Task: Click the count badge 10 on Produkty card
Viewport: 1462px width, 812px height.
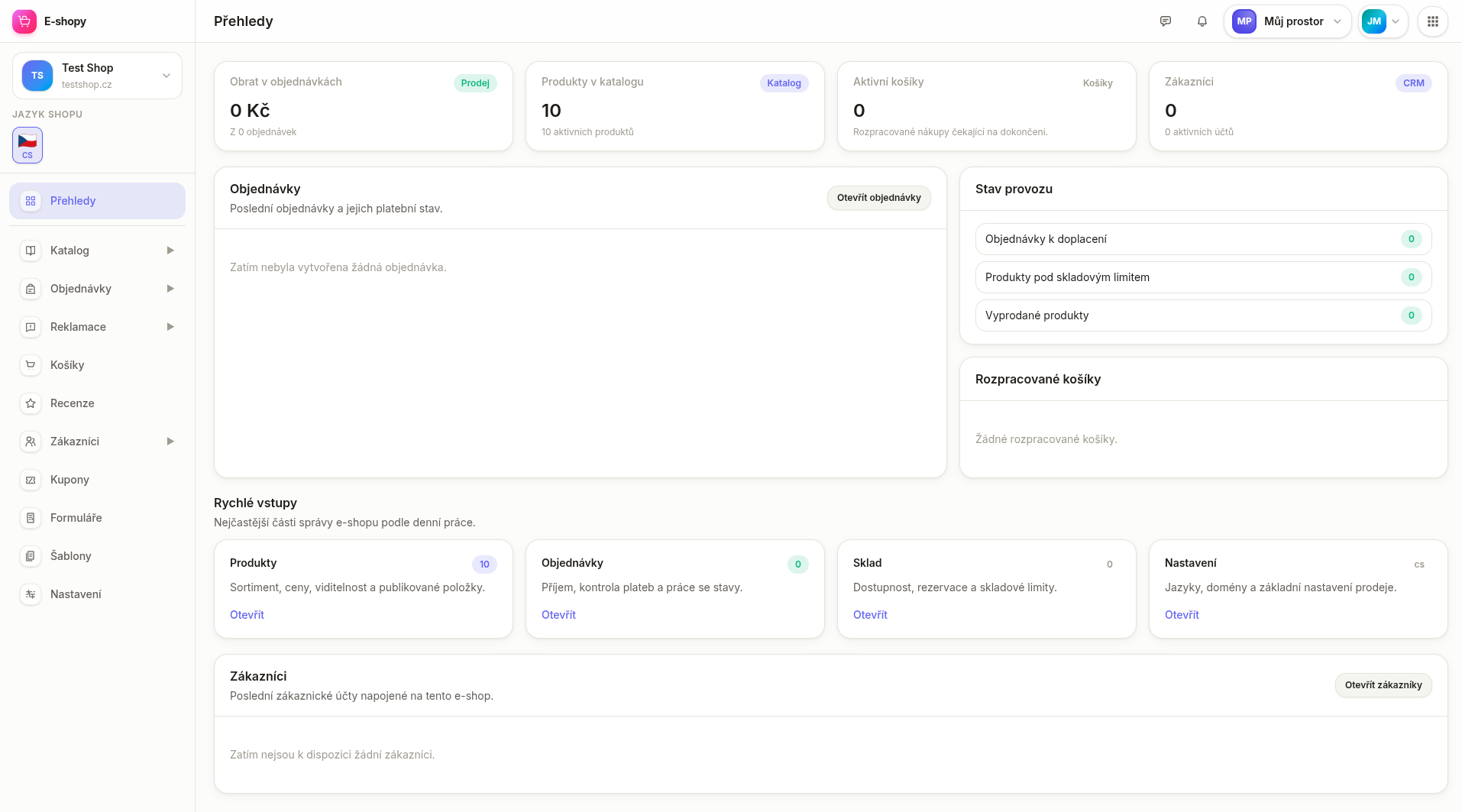Action: coord(484,565)
